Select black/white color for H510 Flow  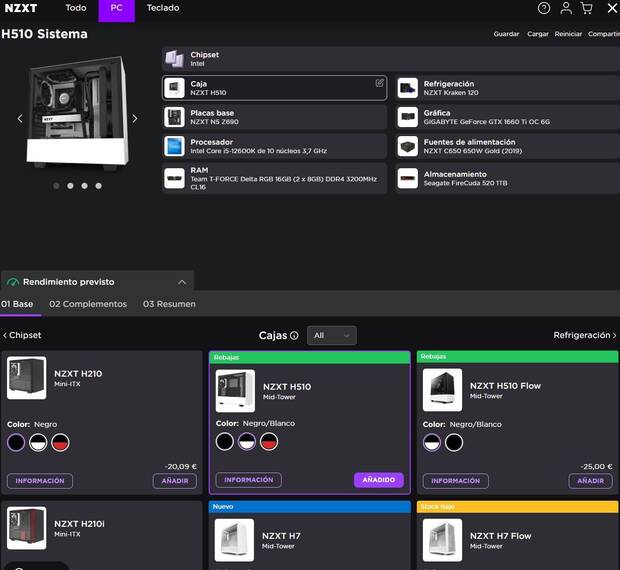(432, 442)
